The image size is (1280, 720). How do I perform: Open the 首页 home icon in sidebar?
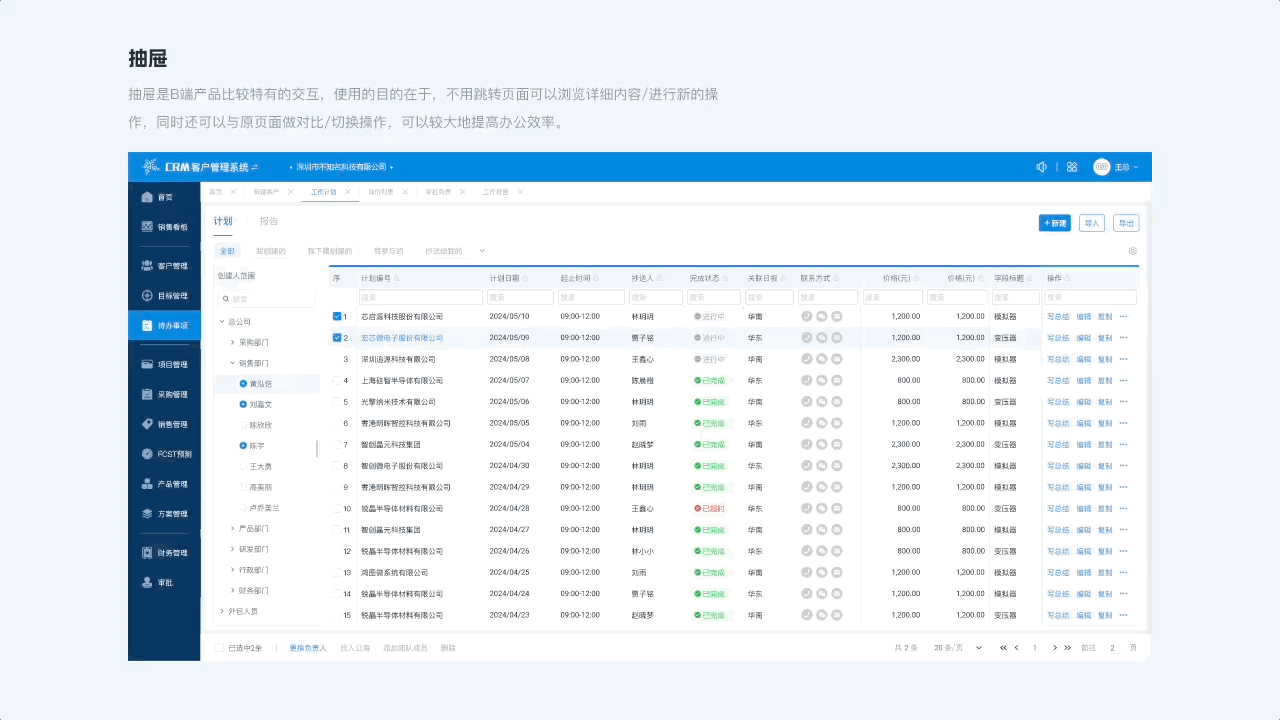(146, 197)
